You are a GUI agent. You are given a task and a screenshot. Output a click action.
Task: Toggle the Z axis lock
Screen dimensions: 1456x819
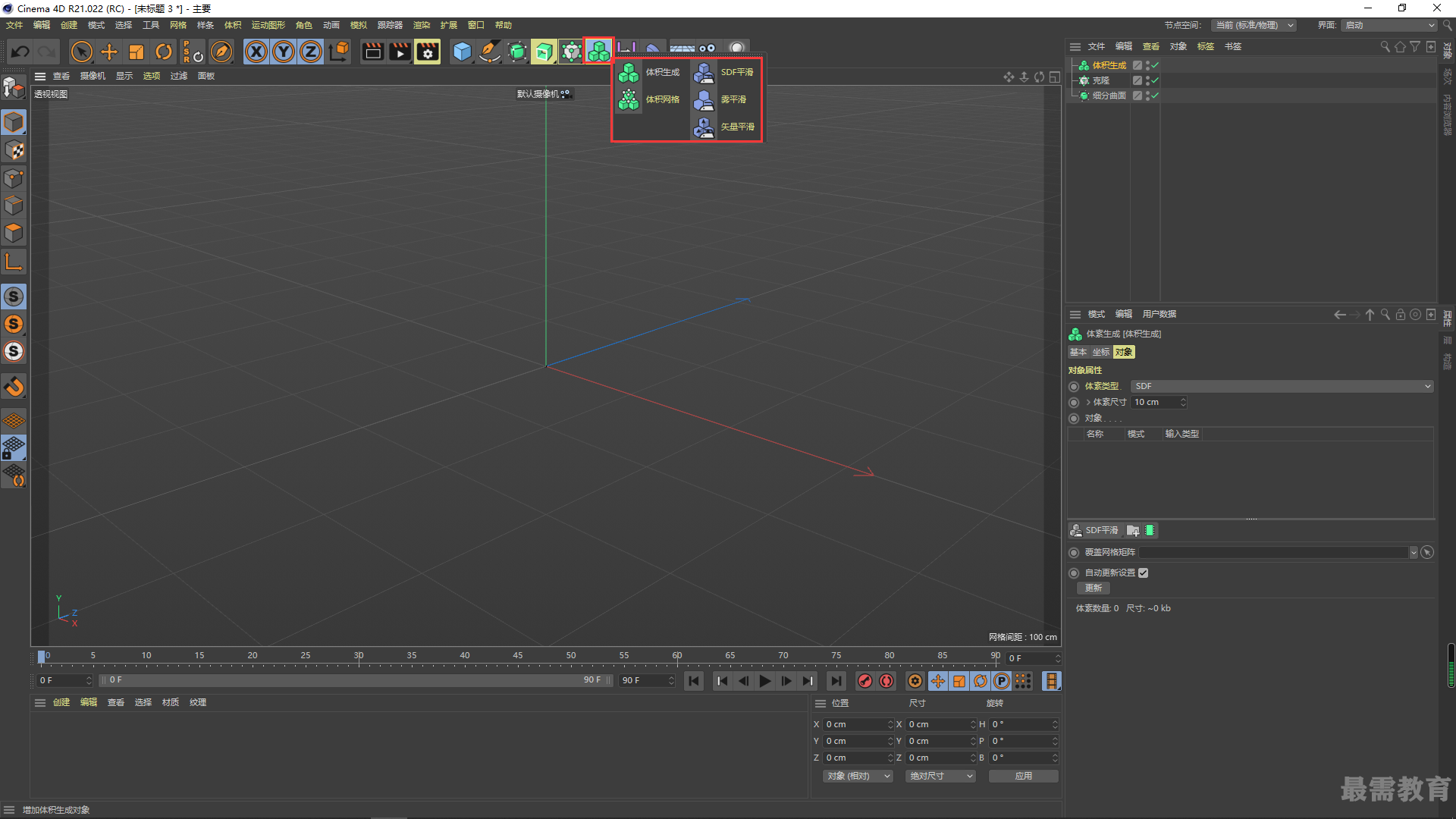tap(311, 52)
